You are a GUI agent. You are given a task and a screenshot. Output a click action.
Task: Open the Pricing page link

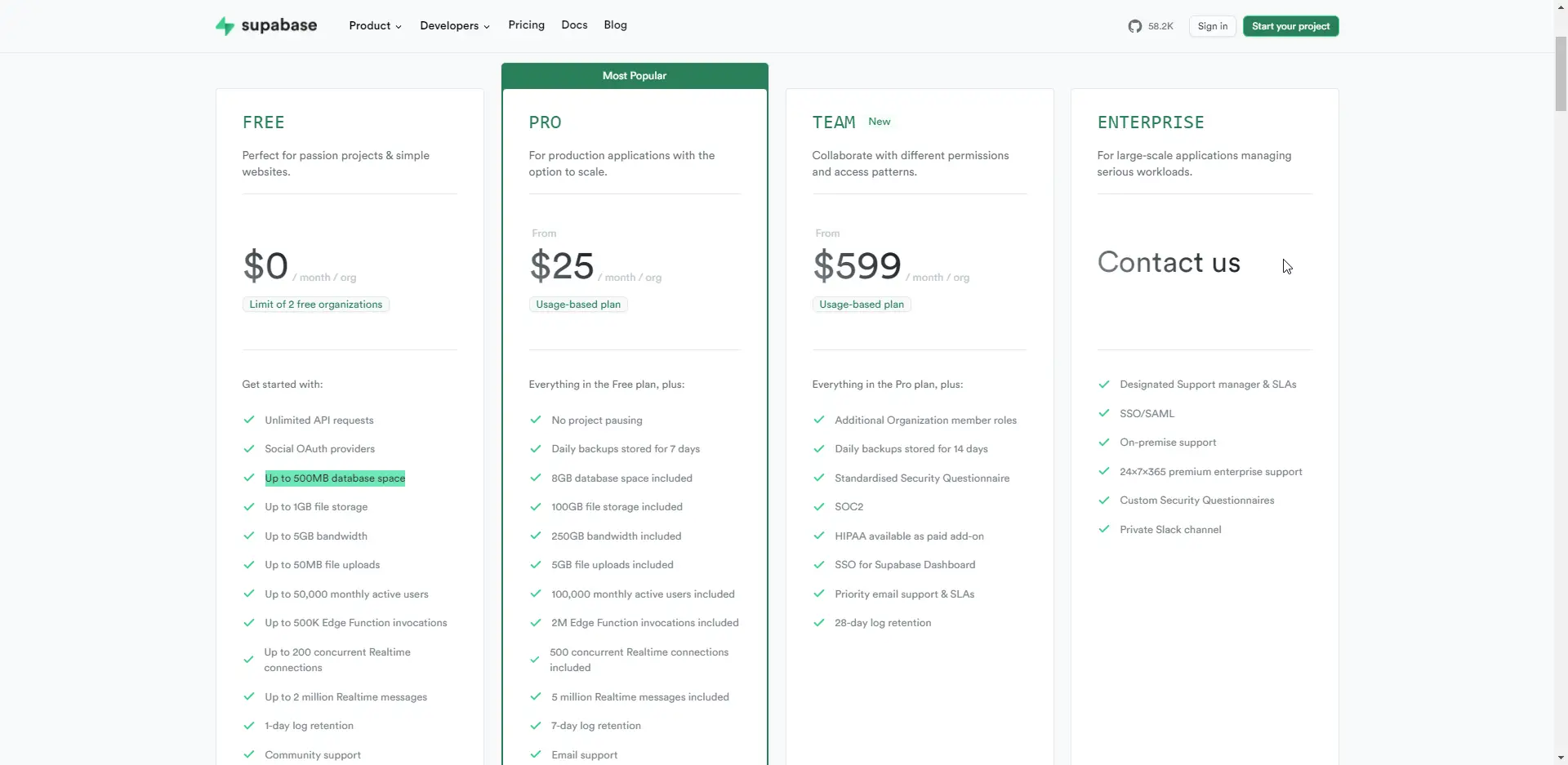click(x=526, y=25)
